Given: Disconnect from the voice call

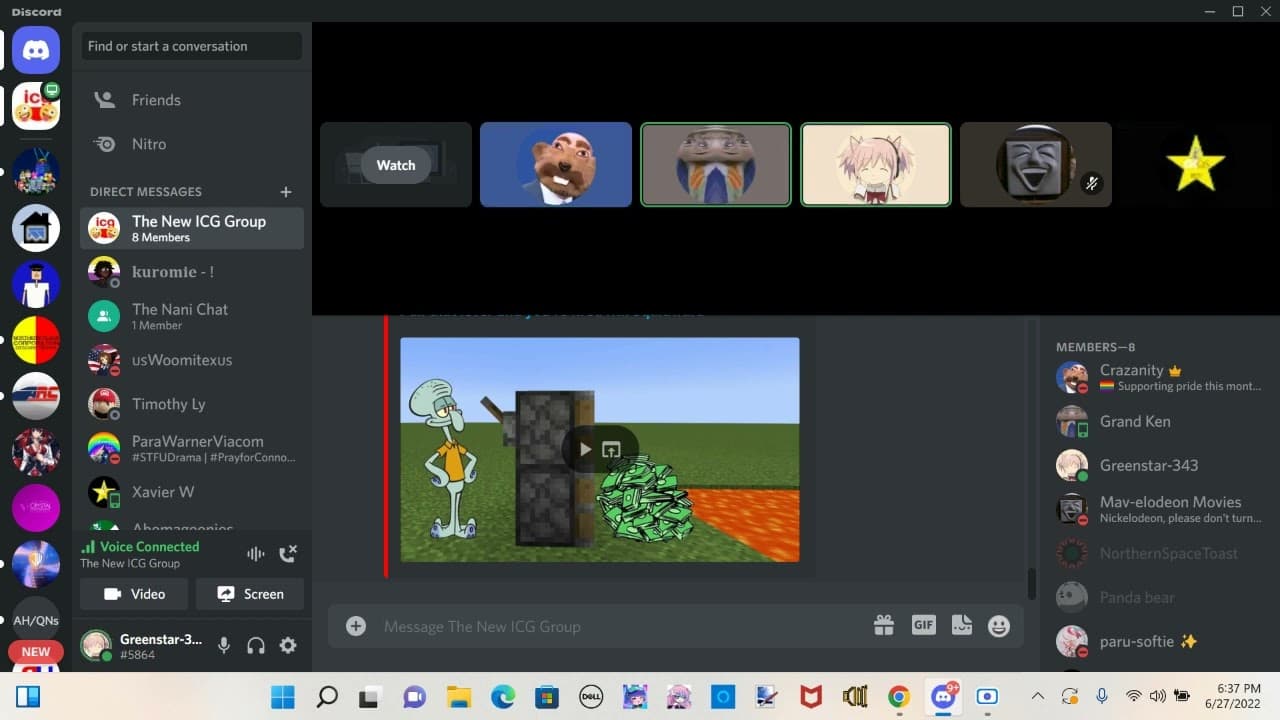Looking at the screenshot, I should click(x=288, y=553).
